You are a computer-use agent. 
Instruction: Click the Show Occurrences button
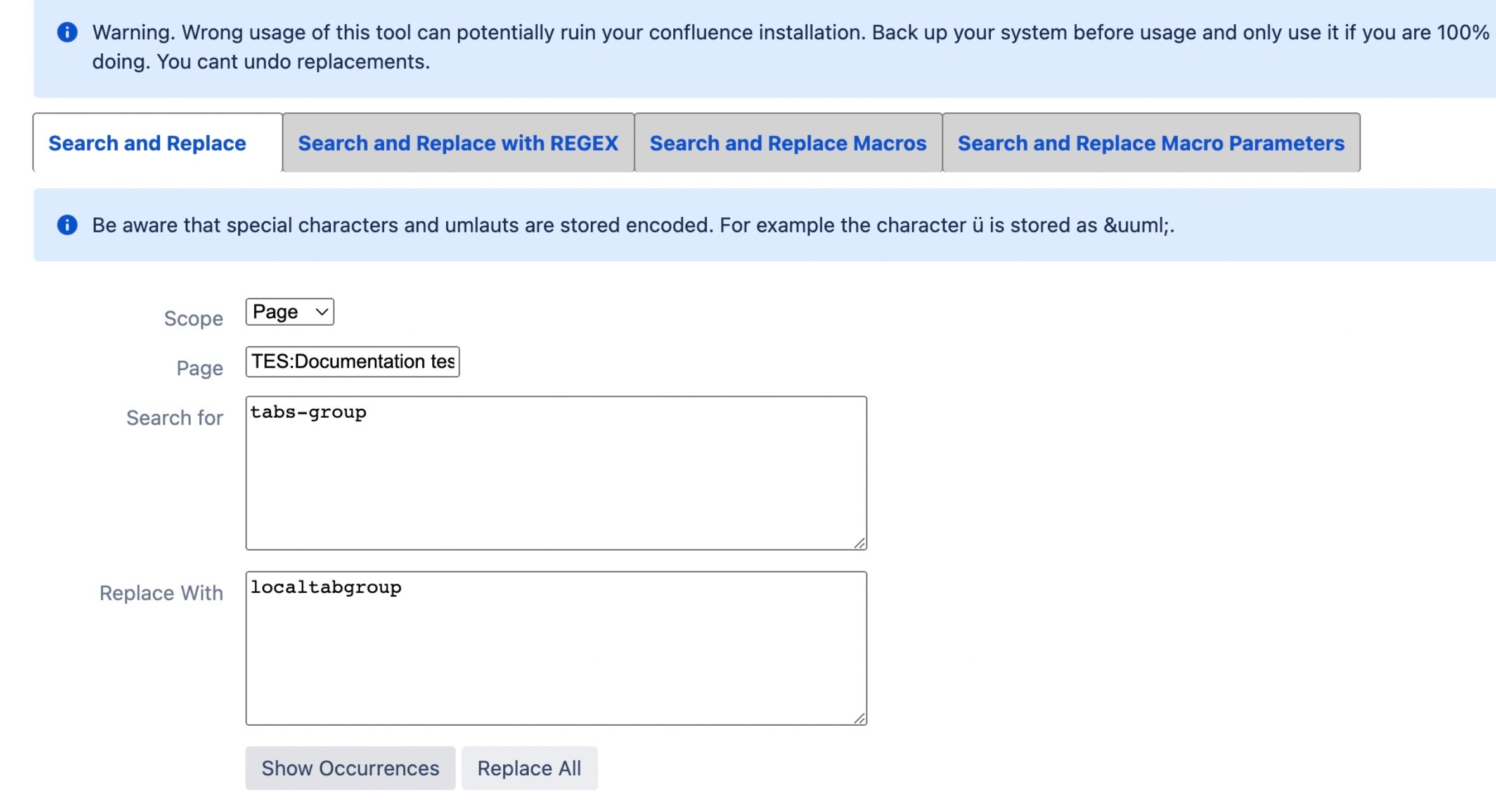351,768
